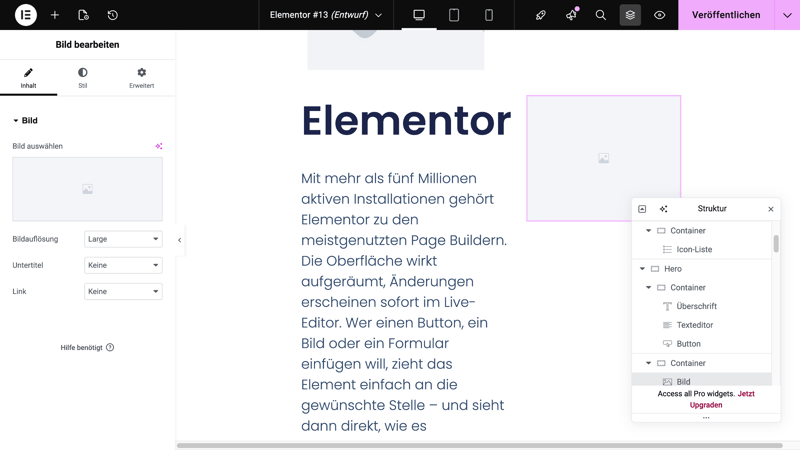Click the expand-all icon in Struktur panel
800x450 pixels.
click(642, 209)
